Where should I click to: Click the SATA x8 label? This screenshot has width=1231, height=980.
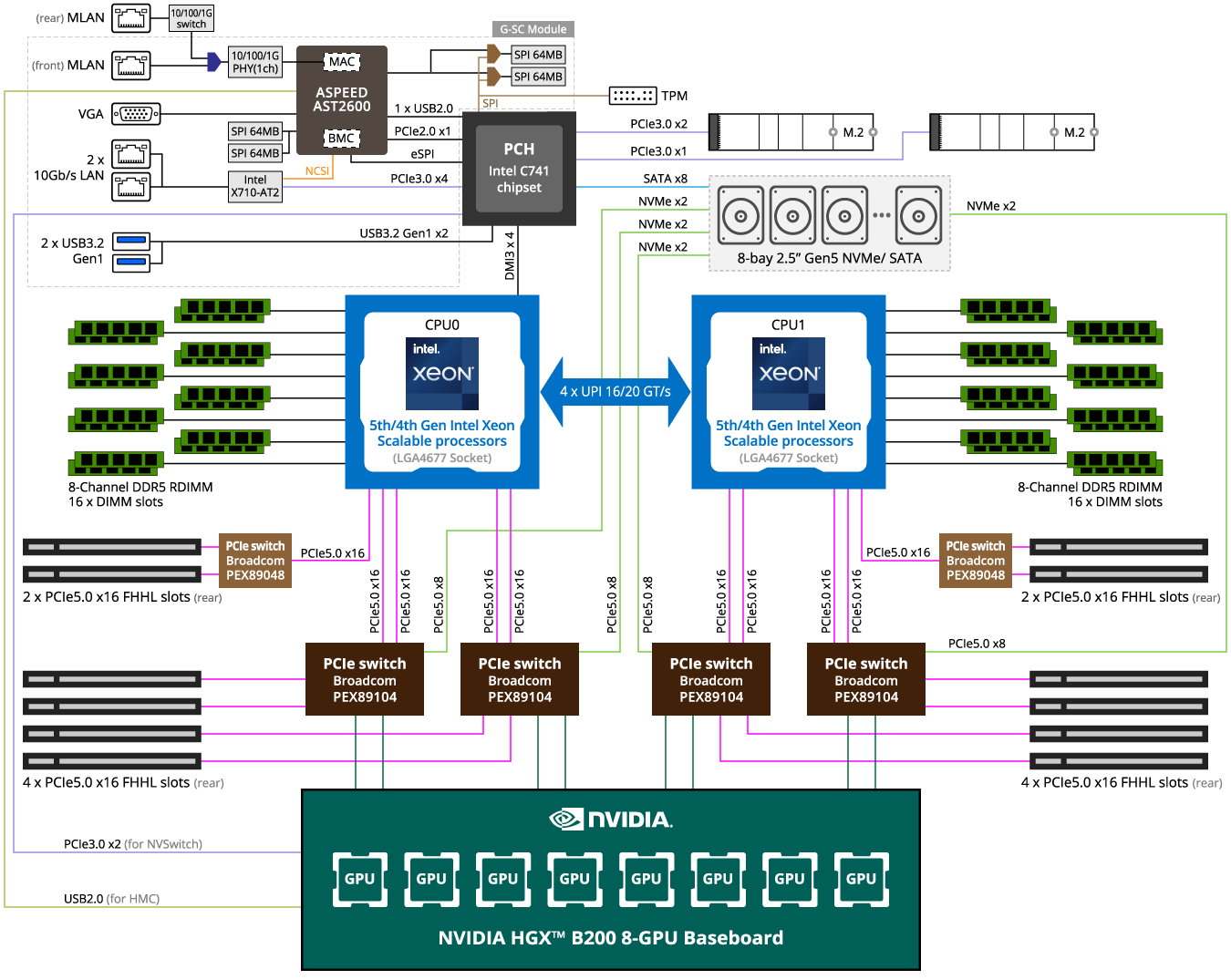(x=666, y=179)
